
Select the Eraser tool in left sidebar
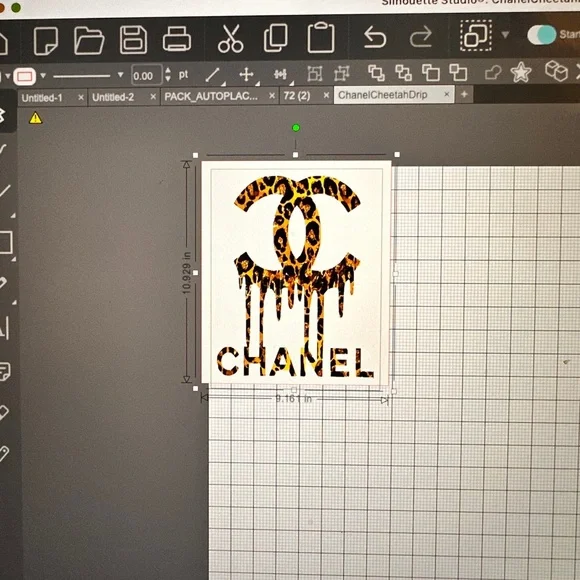(3, 412)
